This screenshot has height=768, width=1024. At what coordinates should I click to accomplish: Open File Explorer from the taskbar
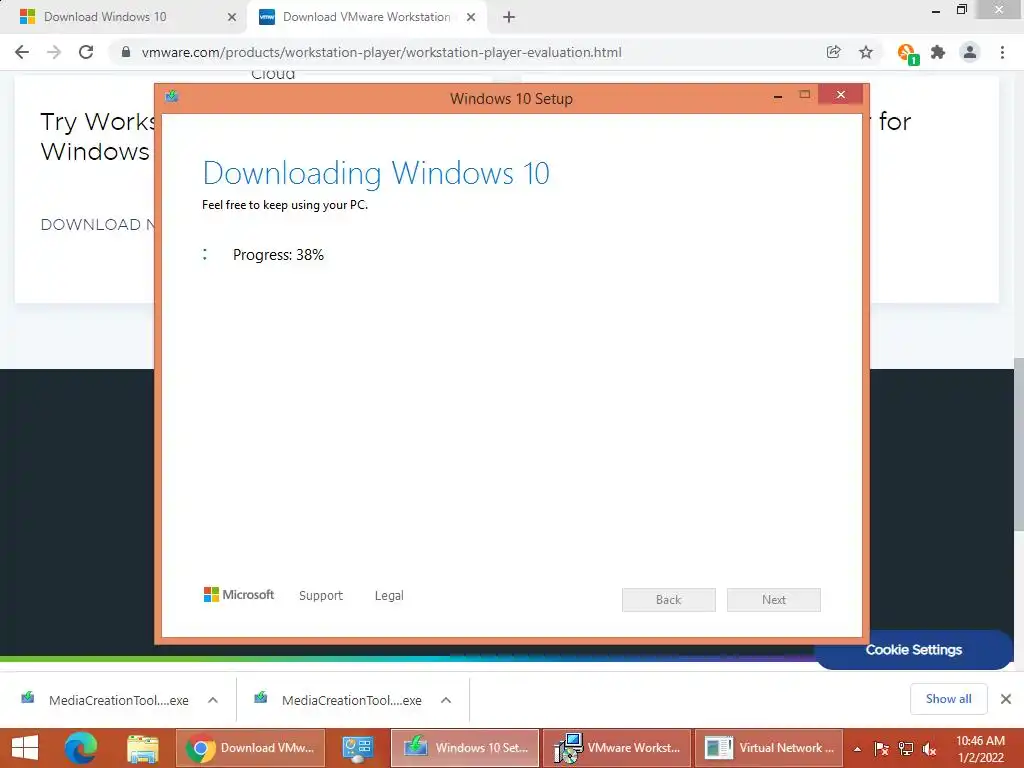click(x=142, y=748)
